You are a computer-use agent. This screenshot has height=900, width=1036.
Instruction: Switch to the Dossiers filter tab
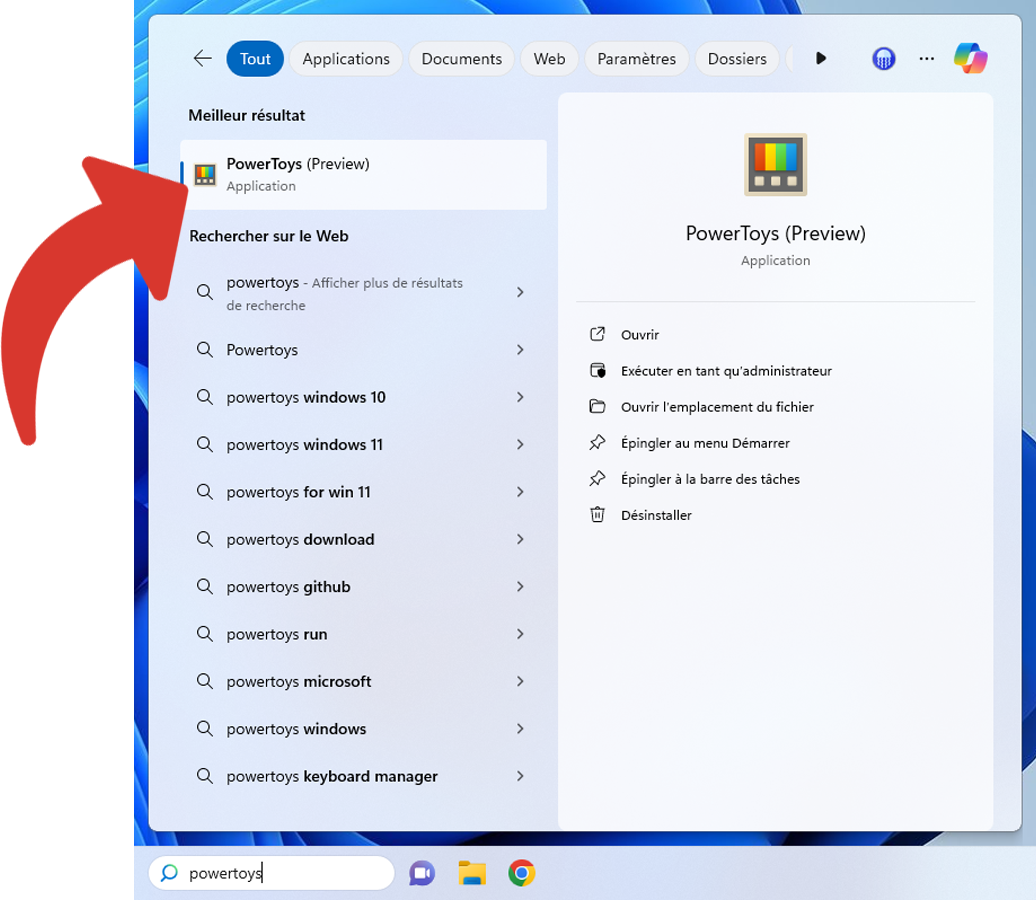737,59
